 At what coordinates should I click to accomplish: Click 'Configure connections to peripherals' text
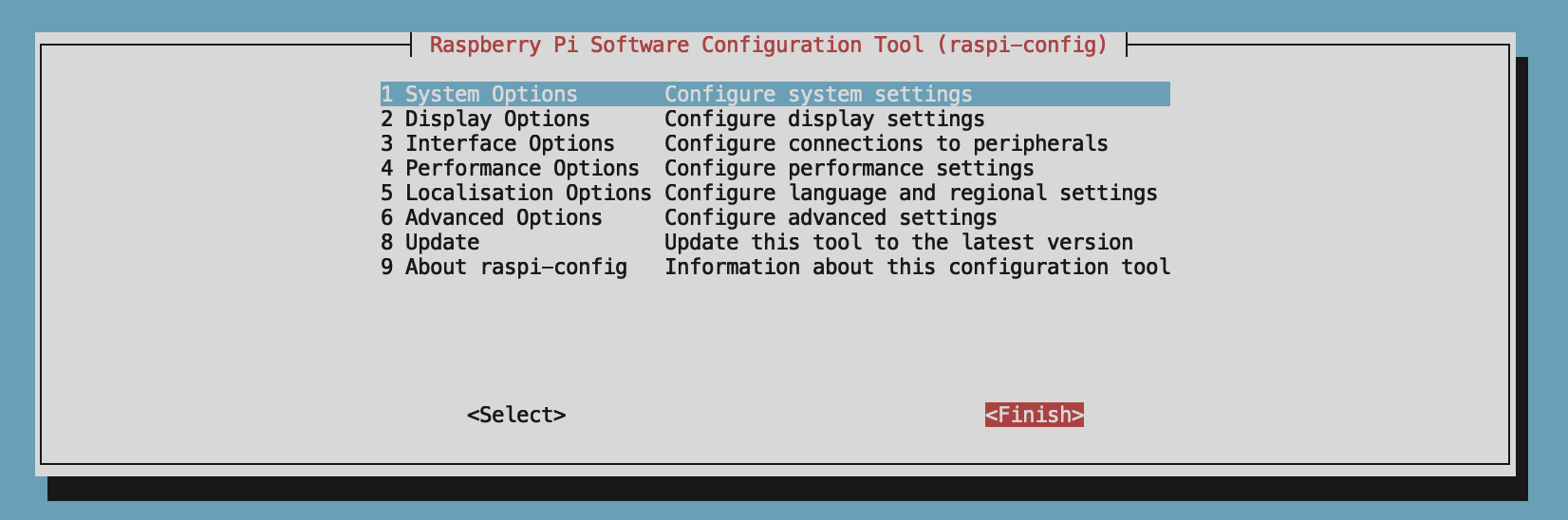pyautogui.click(x=886, y=144)
